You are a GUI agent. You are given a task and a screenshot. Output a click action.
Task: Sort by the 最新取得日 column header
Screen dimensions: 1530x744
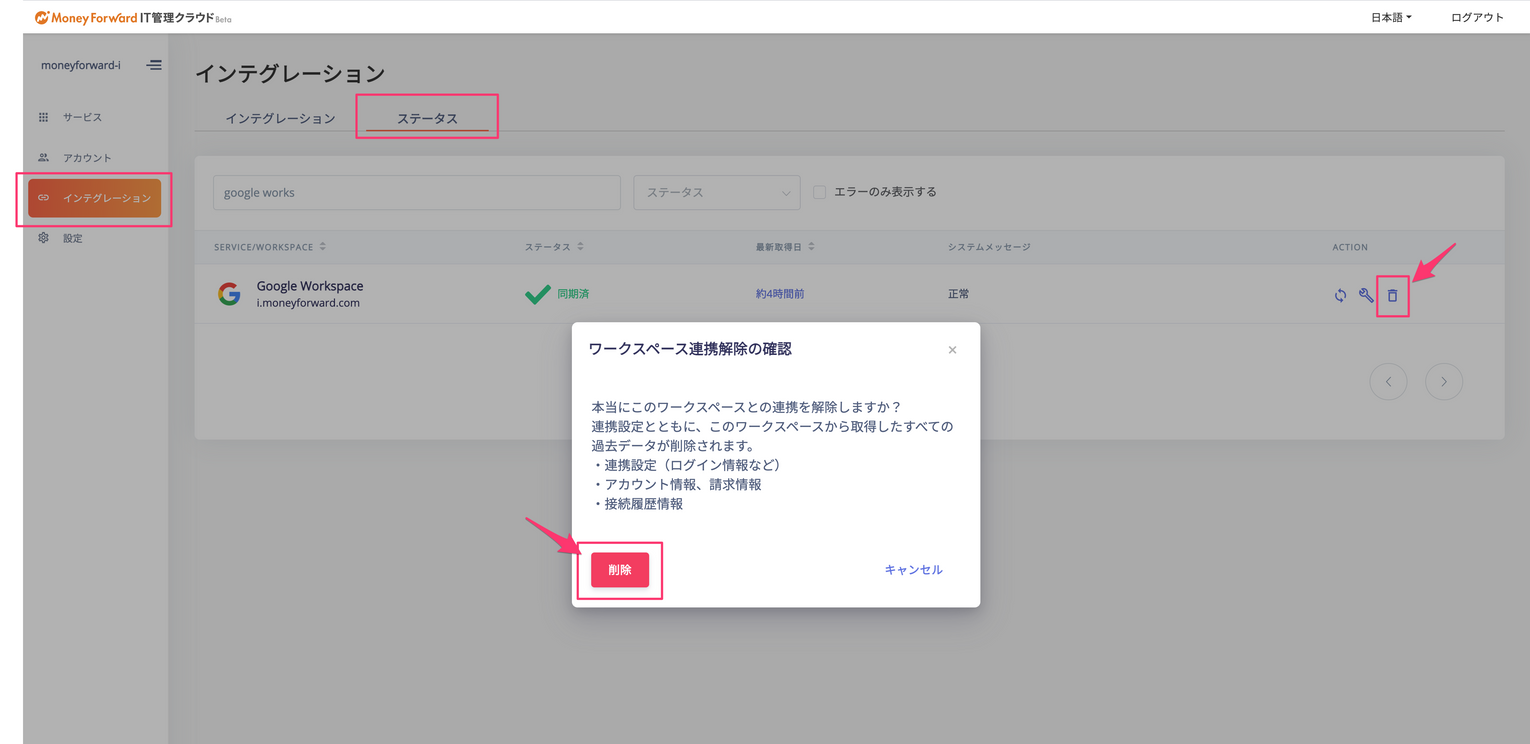point(785,247)
